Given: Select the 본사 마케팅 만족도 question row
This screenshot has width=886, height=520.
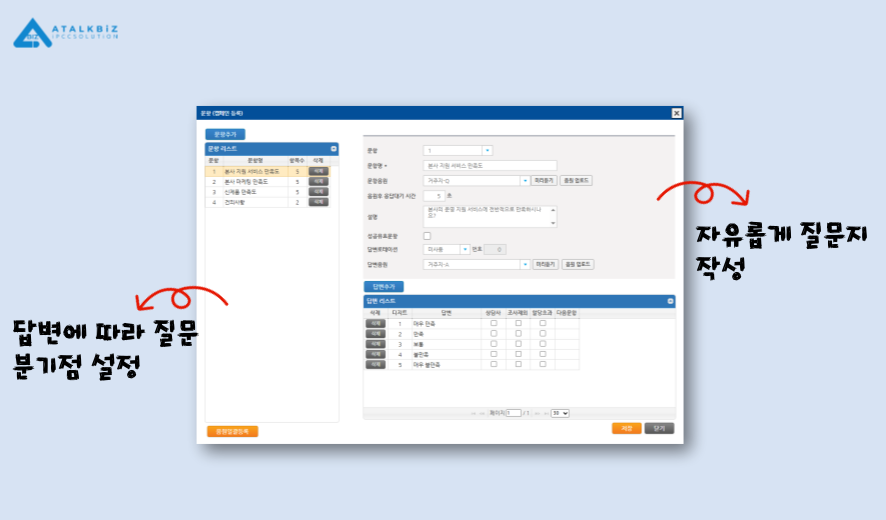Looking at the screenshot, I should click(x=250, y=182).
